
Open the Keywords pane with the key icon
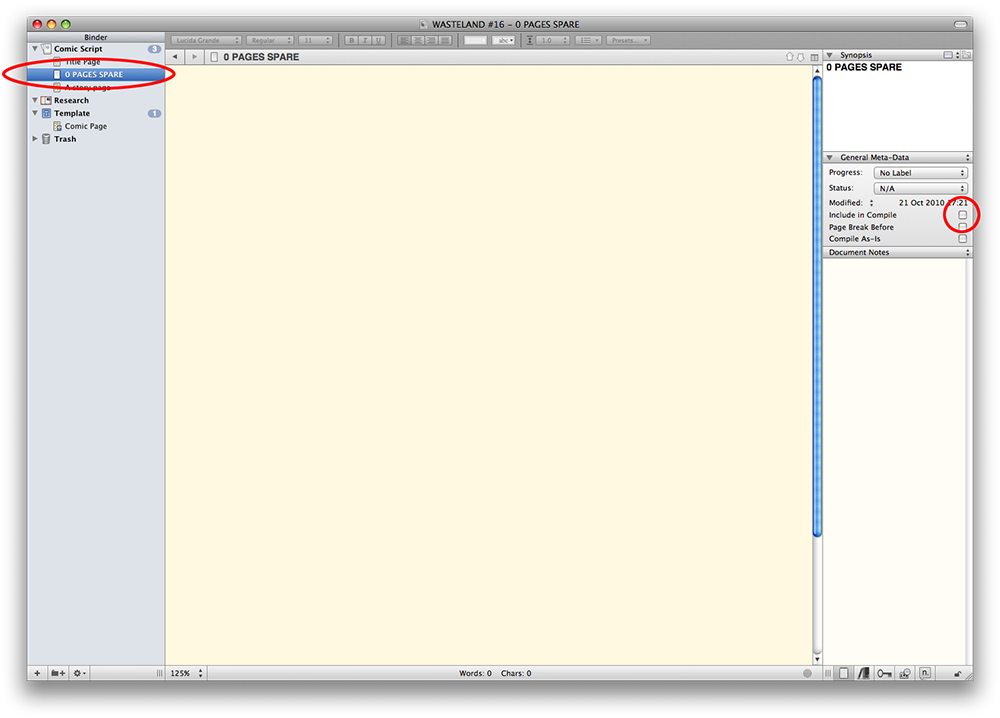pos(884,674)
